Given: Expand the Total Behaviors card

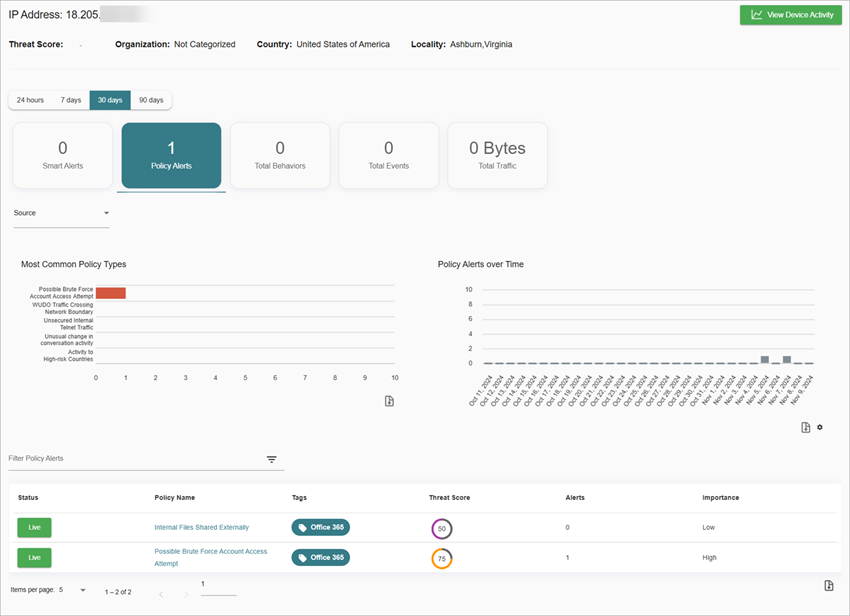Looking at the screenshot, I should [x=280, y=155].
